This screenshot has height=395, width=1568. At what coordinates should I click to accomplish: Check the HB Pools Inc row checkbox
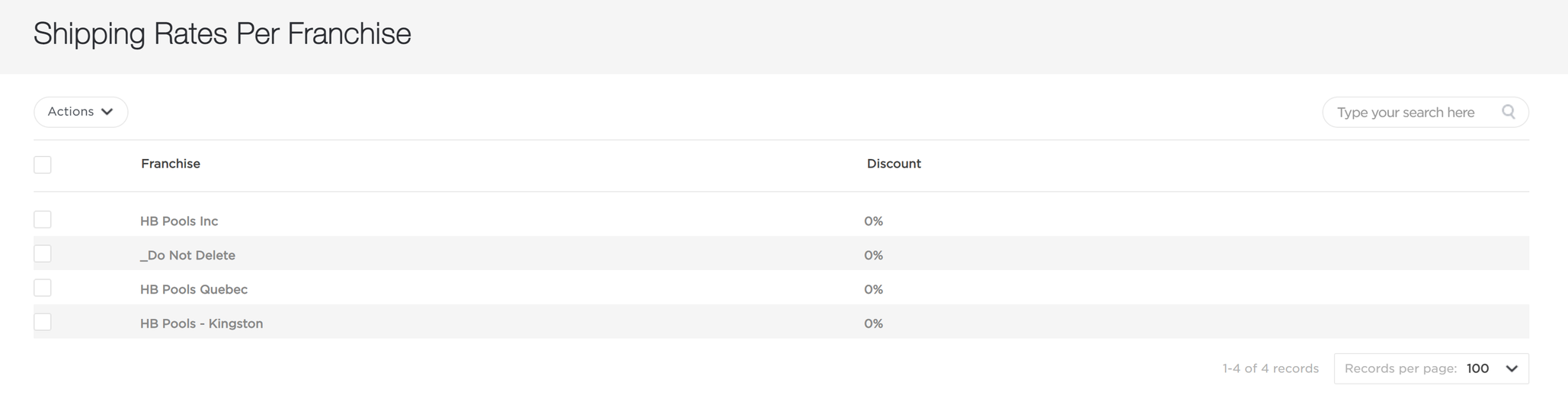pyautogui.click(x=43, y=220)
